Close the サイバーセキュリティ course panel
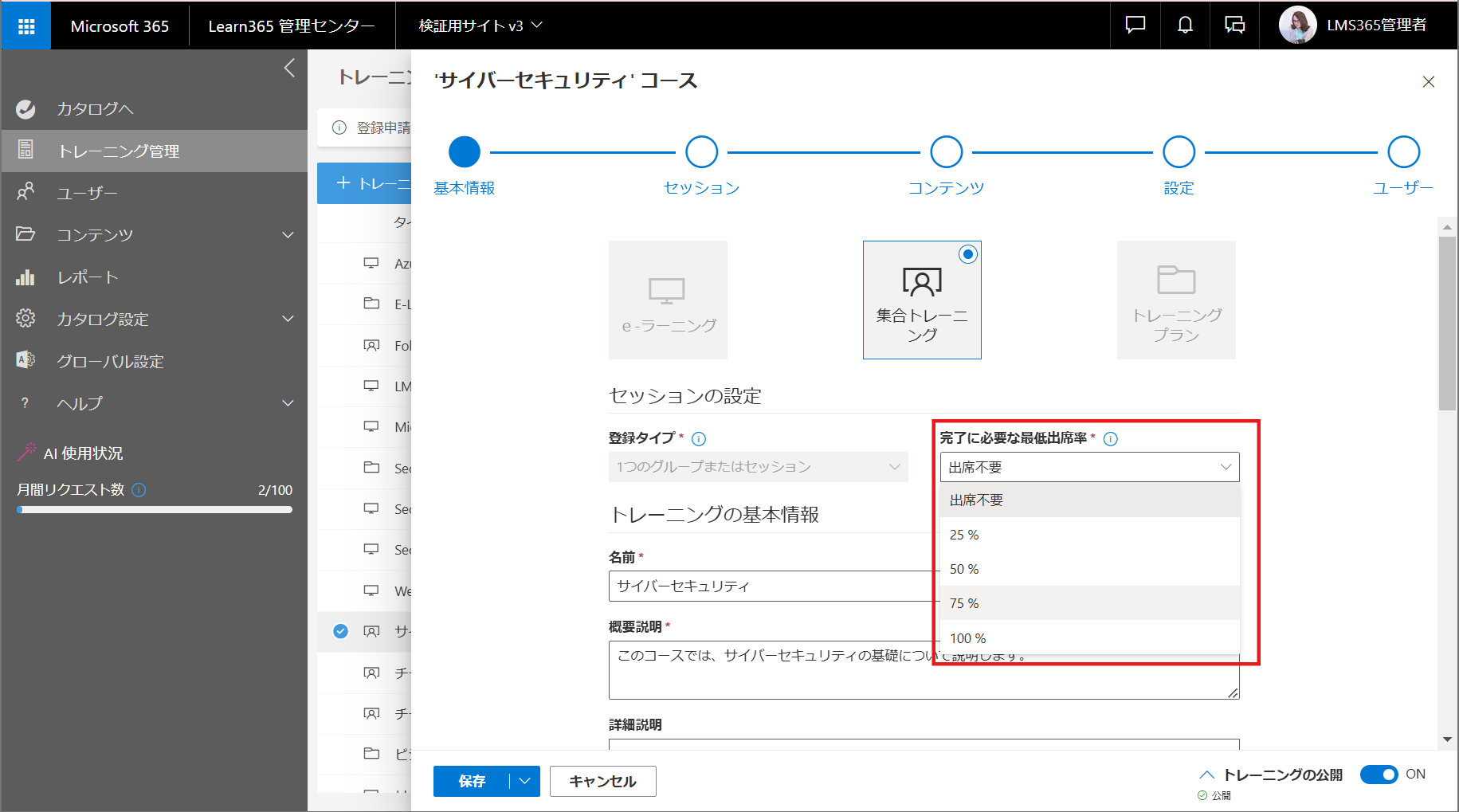The height and width of the screenshot is (812, 1459). click(1429, 81)
